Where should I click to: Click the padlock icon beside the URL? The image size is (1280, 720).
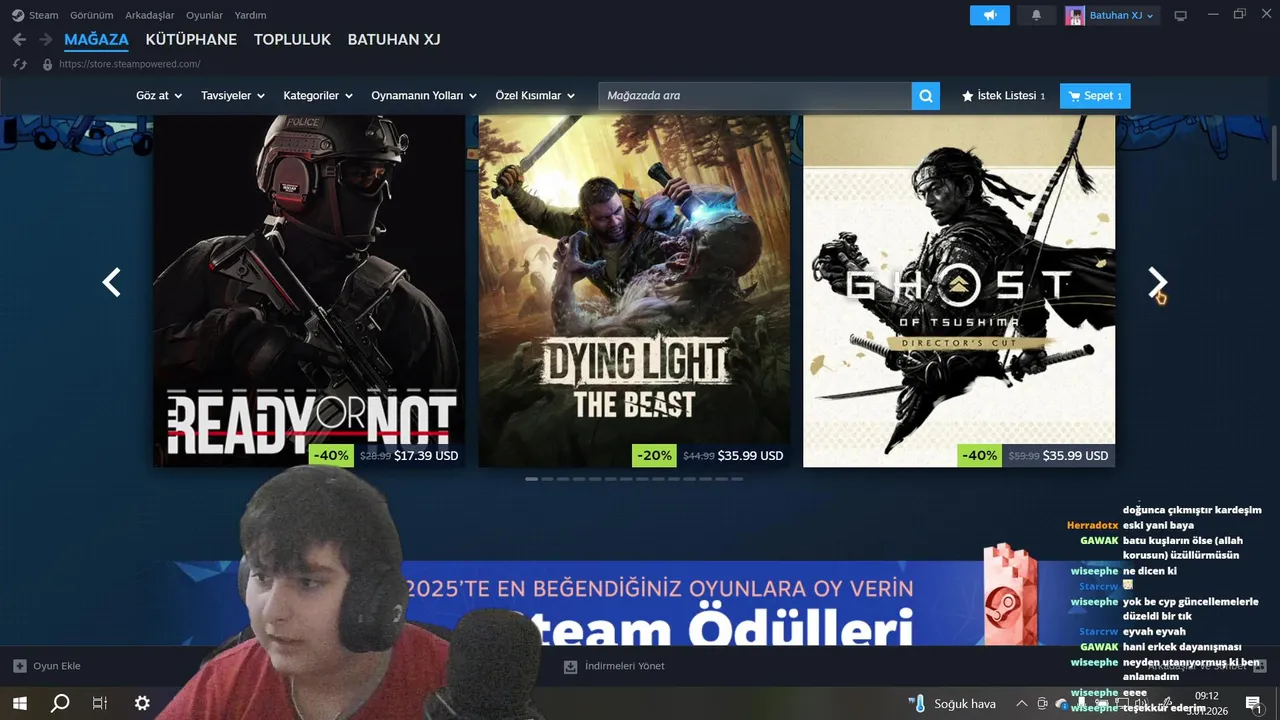(47, 64)
